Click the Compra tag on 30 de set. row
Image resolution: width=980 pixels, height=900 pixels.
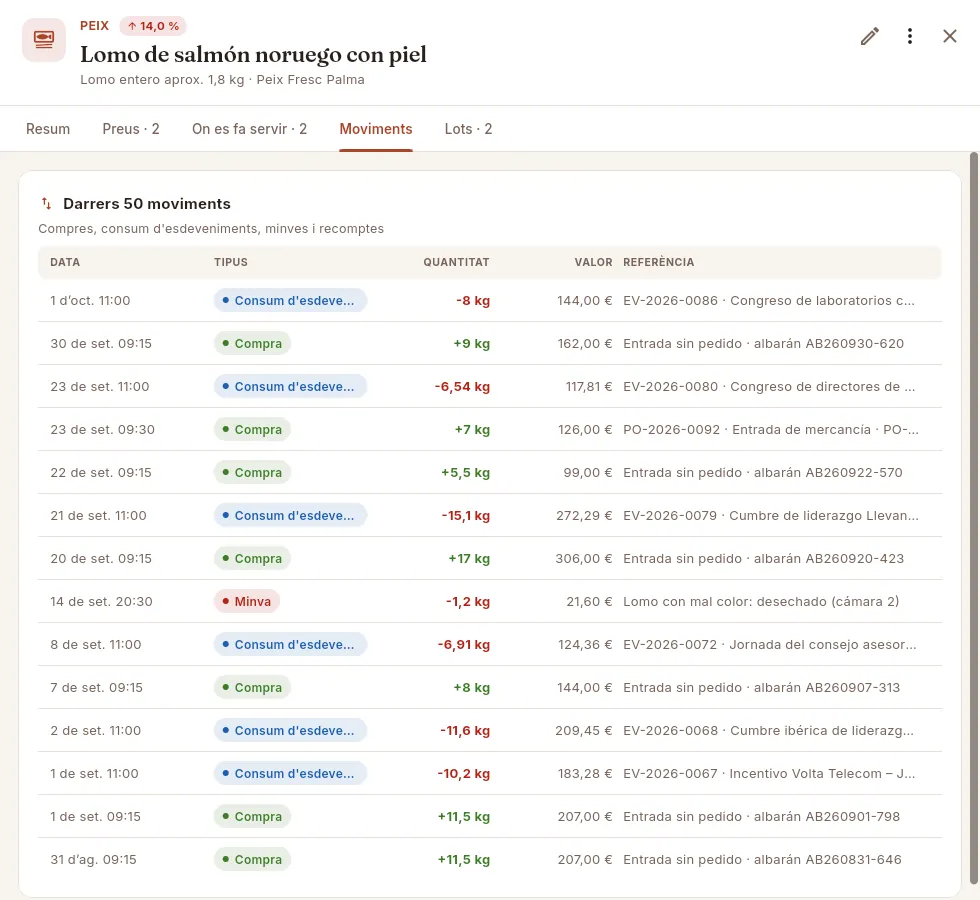(252, 344)
